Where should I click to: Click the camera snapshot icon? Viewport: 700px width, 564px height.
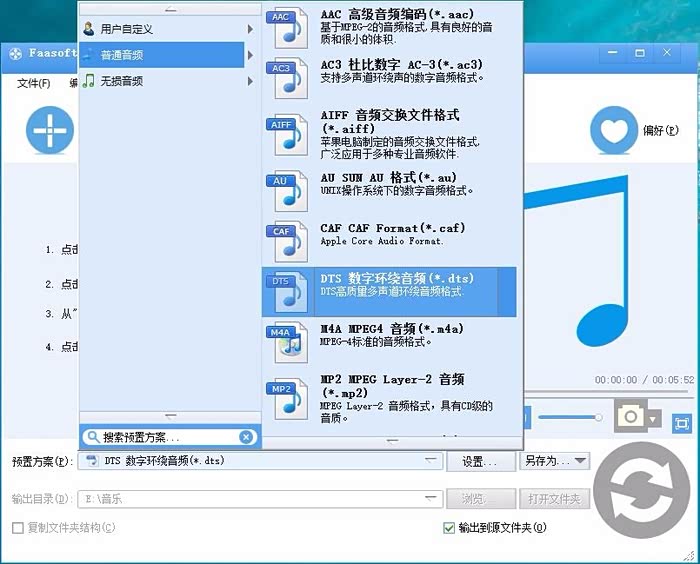tap(630, 418)
